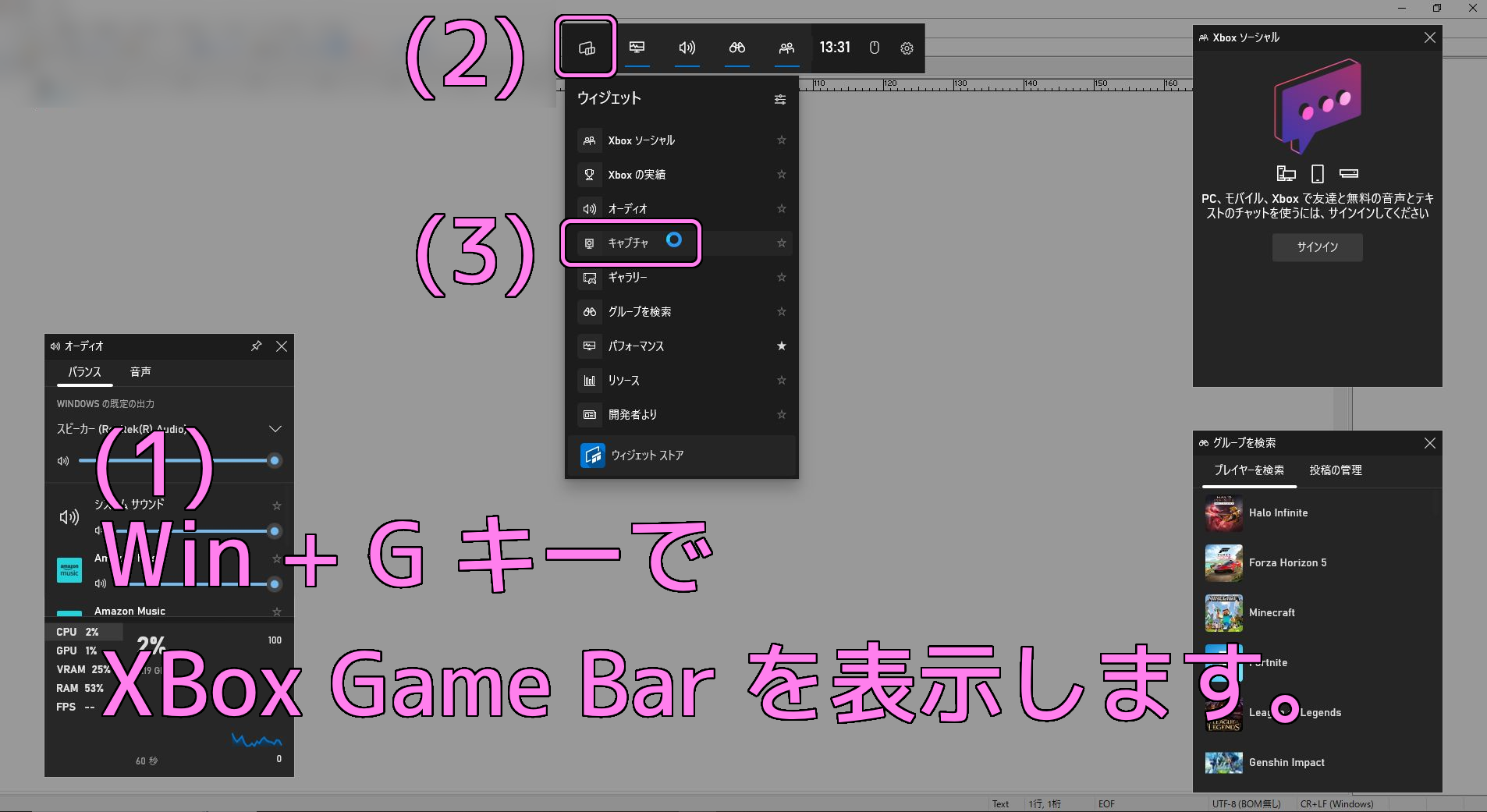Pin the オーディオ widget
The height and width of the screenshot is (812, 1487).
click(x=256, y=346)
